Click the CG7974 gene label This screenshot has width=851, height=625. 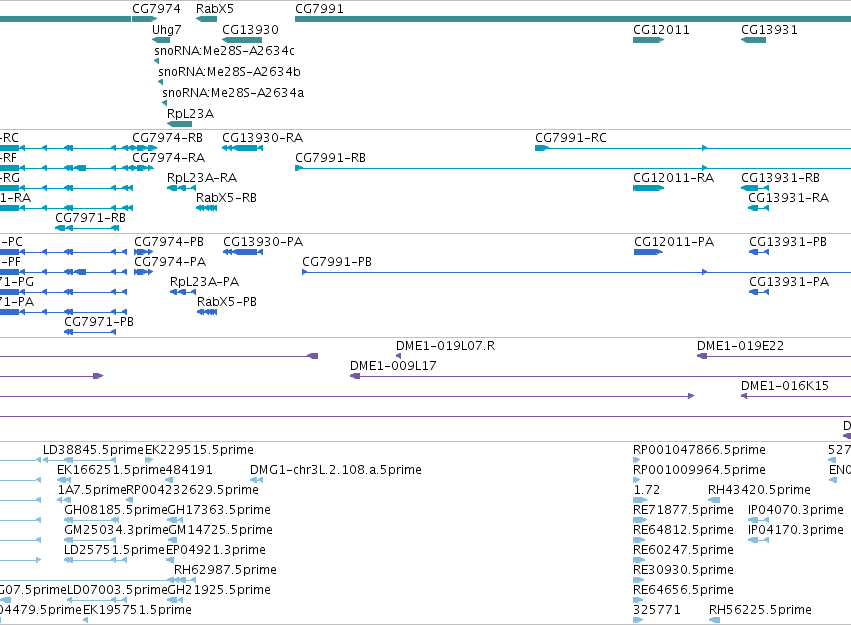pos(156,9)
